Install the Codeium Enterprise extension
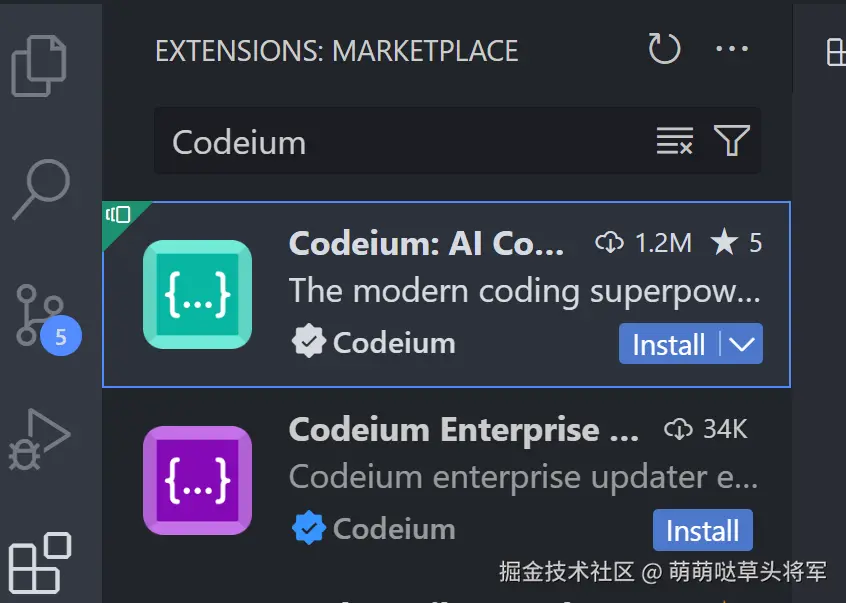This screenshot has width=846, height=603. click(702, 530)
